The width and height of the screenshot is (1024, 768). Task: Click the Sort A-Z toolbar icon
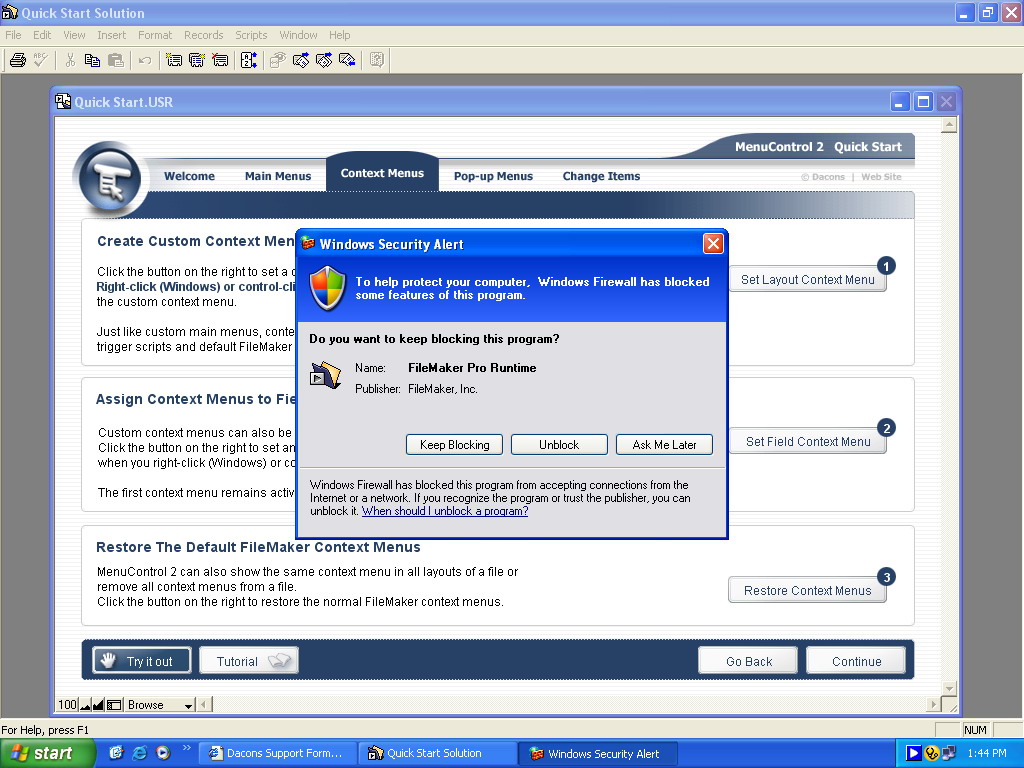tap(249, 60)
